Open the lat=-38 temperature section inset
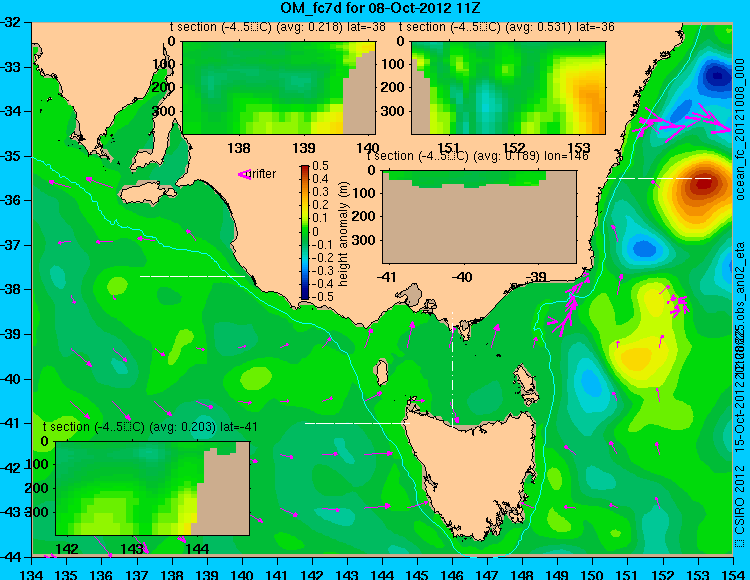 [x=279, y=88]
